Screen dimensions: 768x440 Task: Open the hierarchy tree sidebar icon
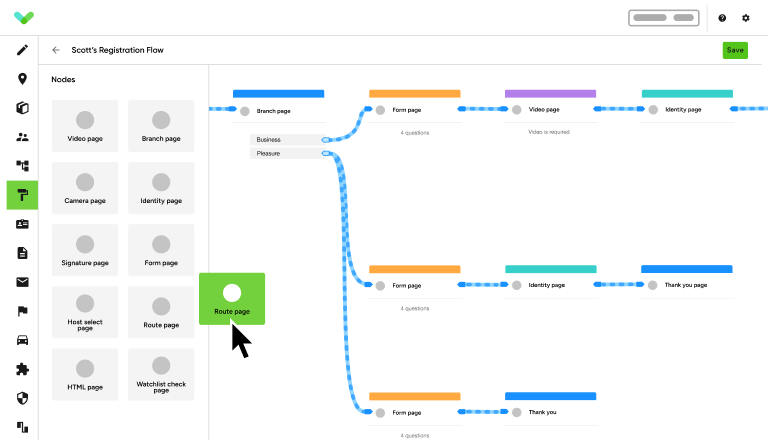tap(22, 166)
